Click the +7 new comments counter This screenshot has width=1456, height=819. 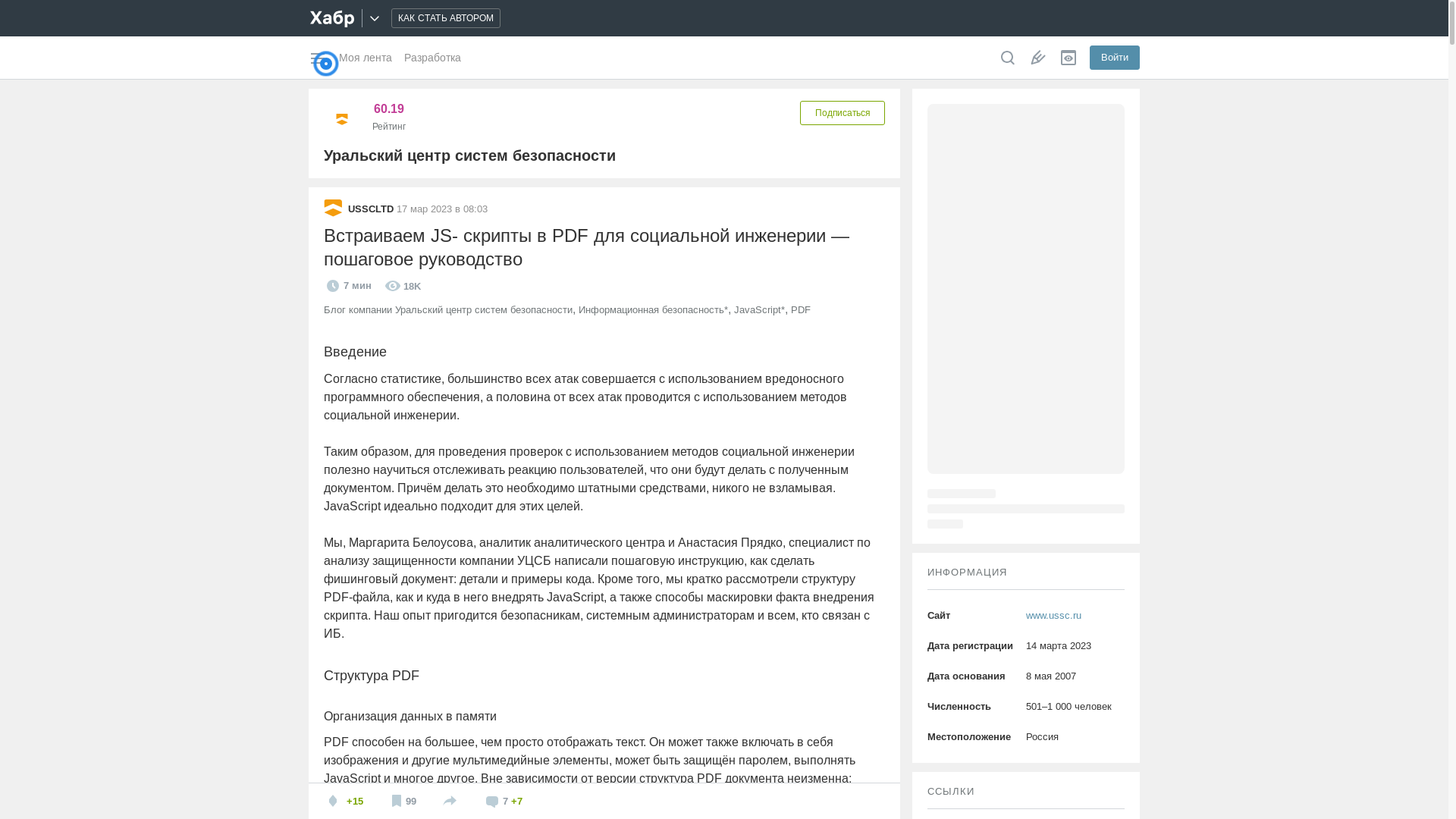click(516, 802)
